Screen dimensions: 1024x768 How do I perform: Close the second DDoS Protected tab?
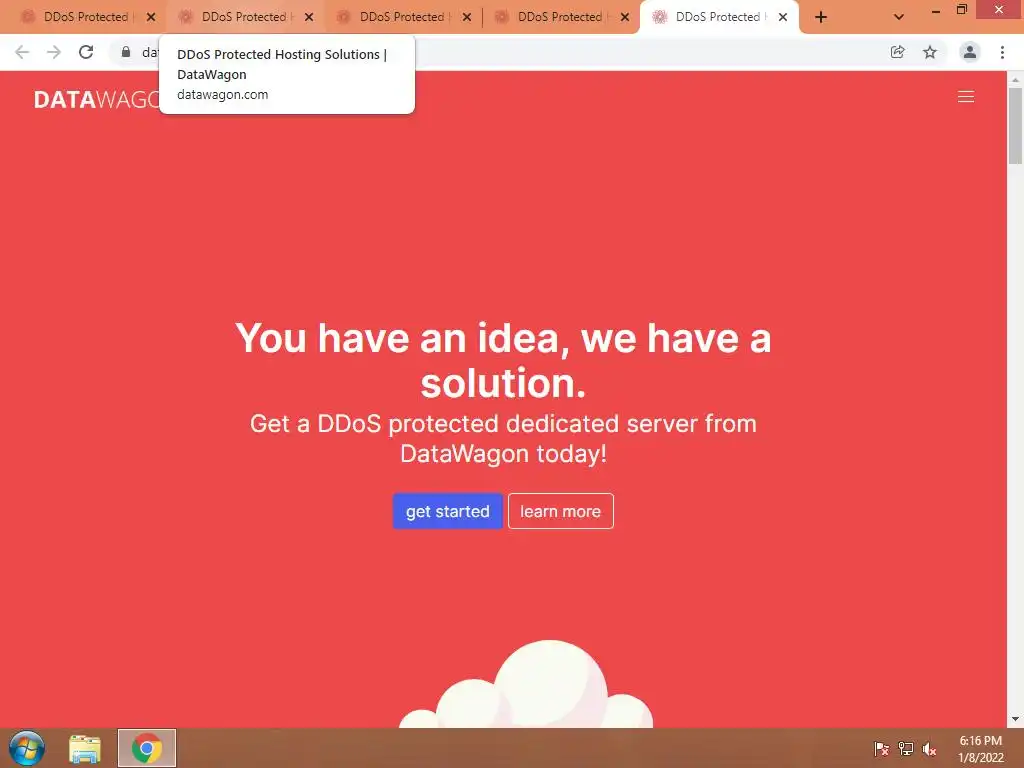click(x=309, y=17)
